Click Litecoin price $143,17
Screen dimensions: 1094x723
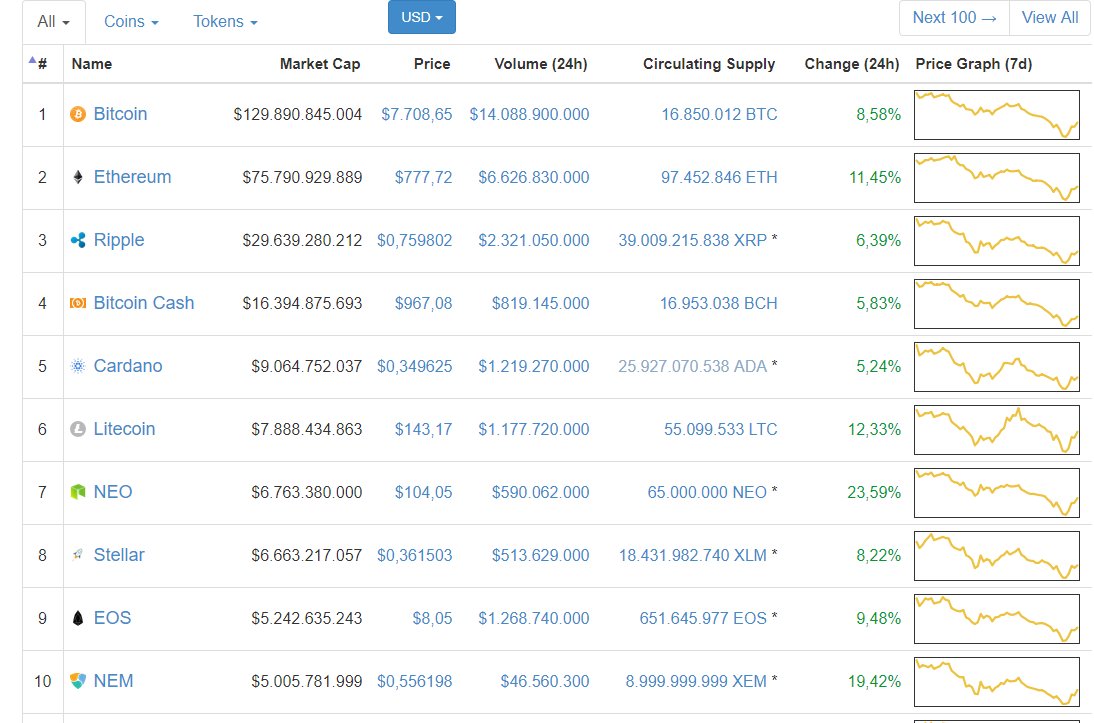(x=424, y=429)
